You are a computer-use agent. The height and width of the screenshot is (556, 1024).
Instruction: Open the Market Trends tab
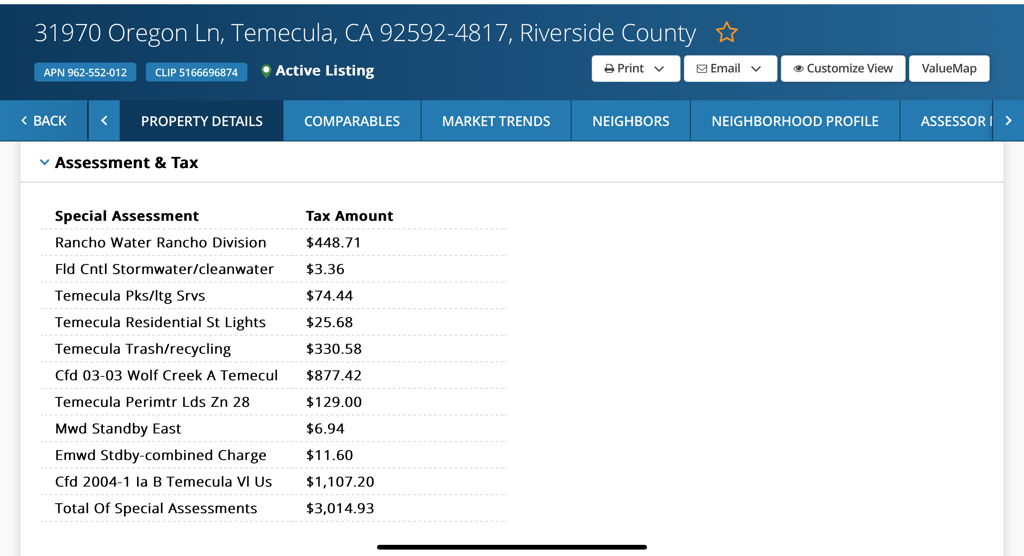496,121
